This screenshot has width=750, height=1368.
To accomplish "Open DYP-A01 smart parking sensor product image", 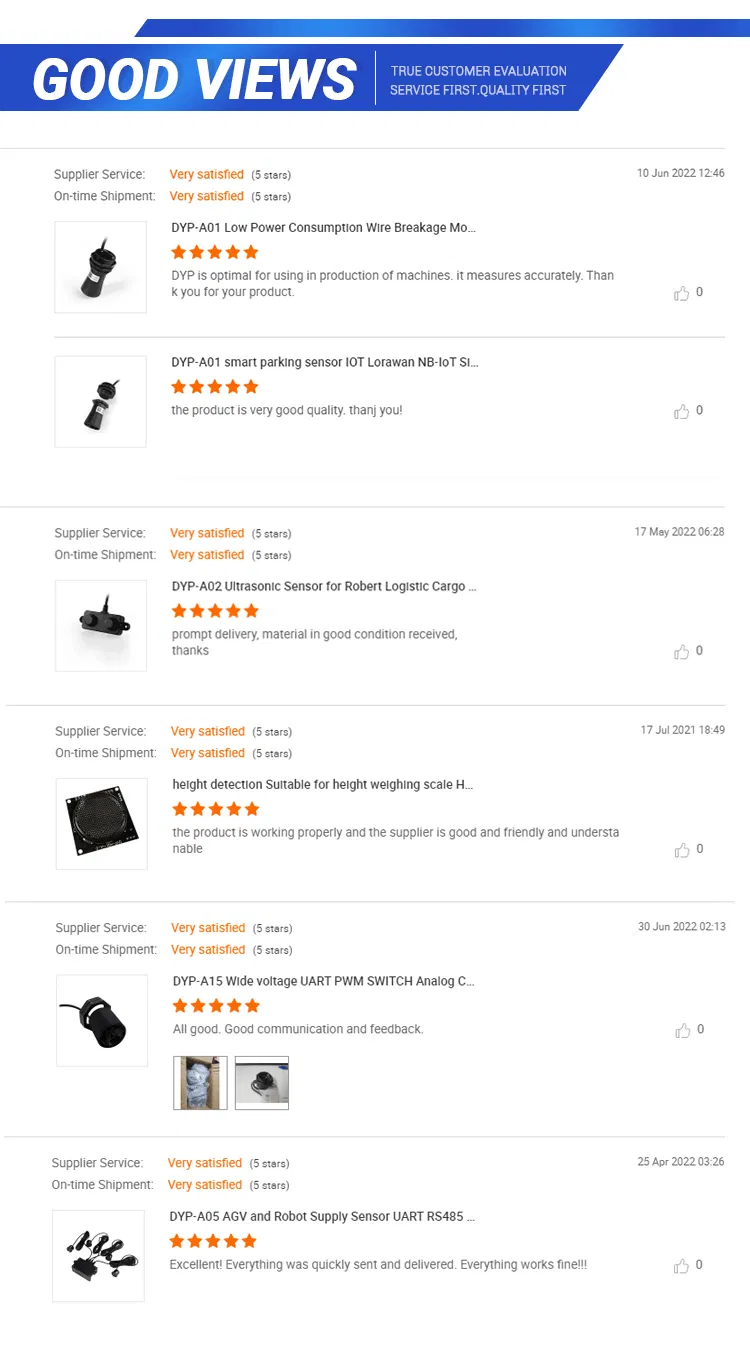I will (x=100, y=401).
